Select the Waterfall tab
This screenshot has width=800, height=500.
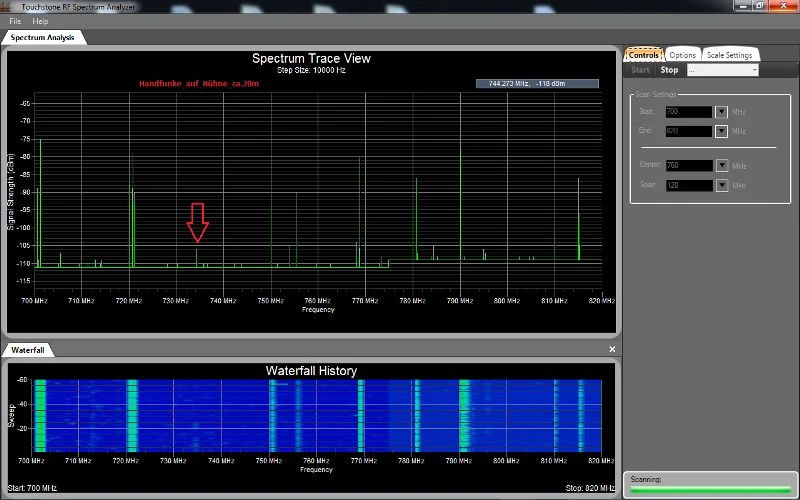click(x=28, y=350)
